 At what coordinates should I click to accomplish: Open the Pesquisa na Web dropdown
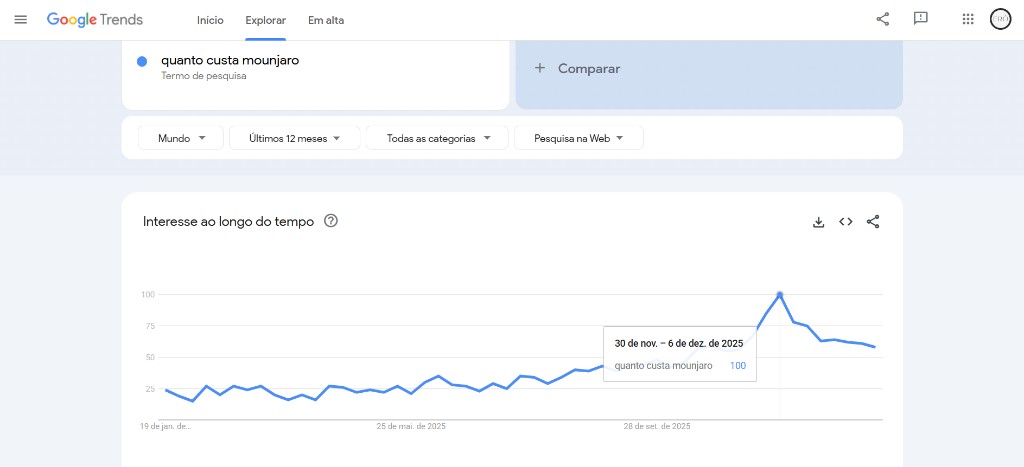click(578, 138)
